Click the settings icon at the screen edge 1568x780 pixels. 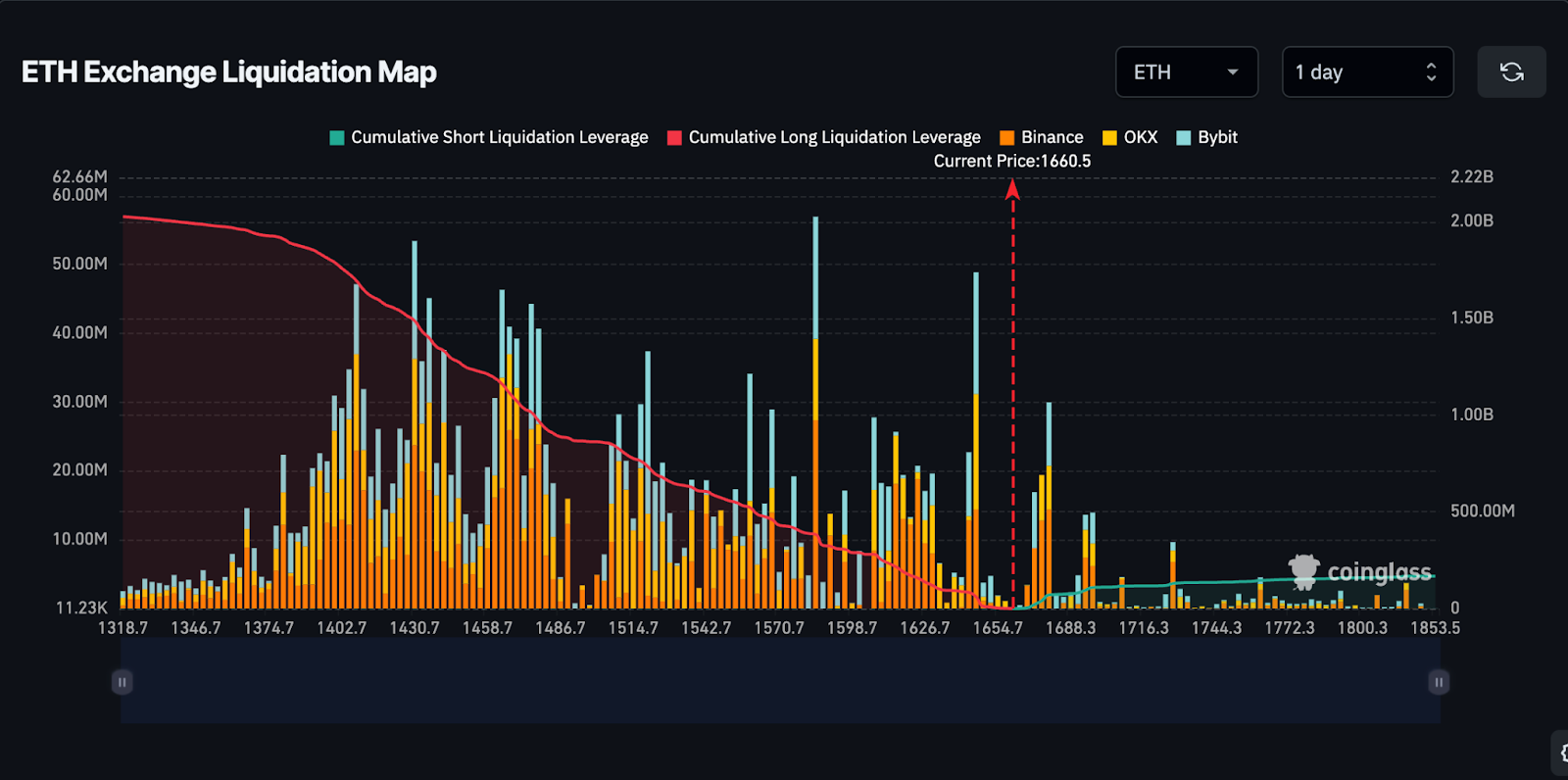[1562, 754]
